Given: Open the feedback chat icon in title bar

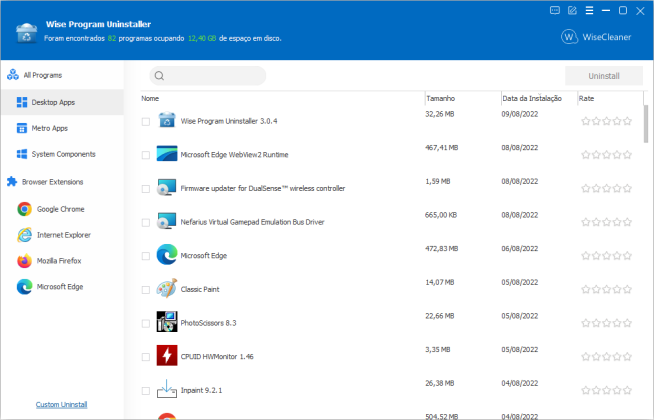Looking at the screenshot, I should pyautogui.click(x=554, y=10).
